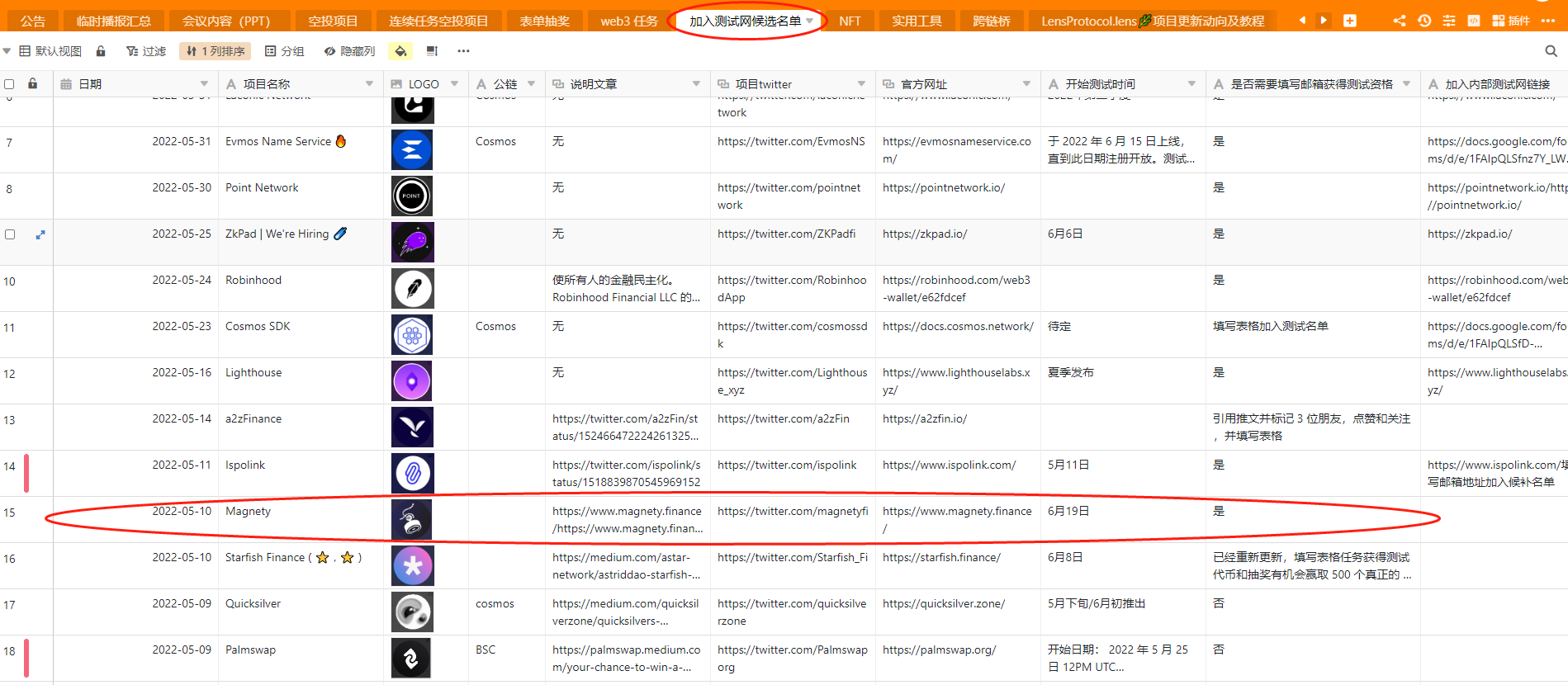Switch to the 跨链桥 tab
1568x685 pixels.
coord(992,21)
